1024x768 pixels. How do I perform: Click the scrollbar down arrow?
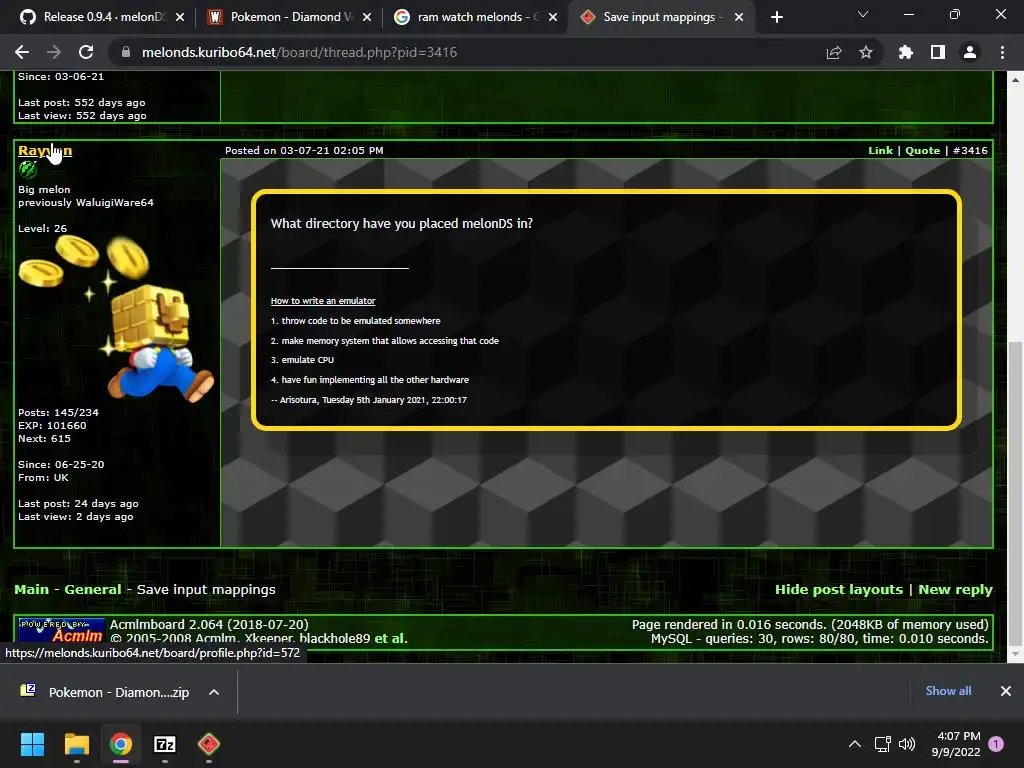1015,654
